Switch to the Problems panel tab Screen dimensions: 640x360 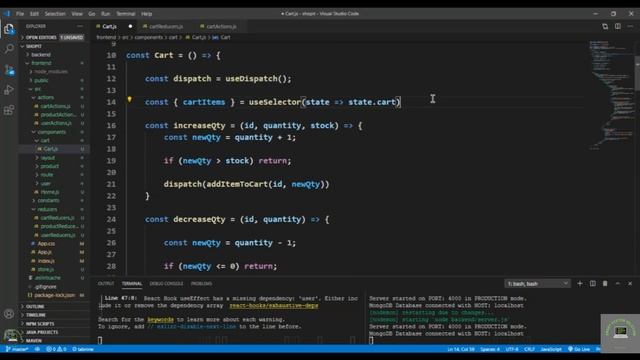201,283
